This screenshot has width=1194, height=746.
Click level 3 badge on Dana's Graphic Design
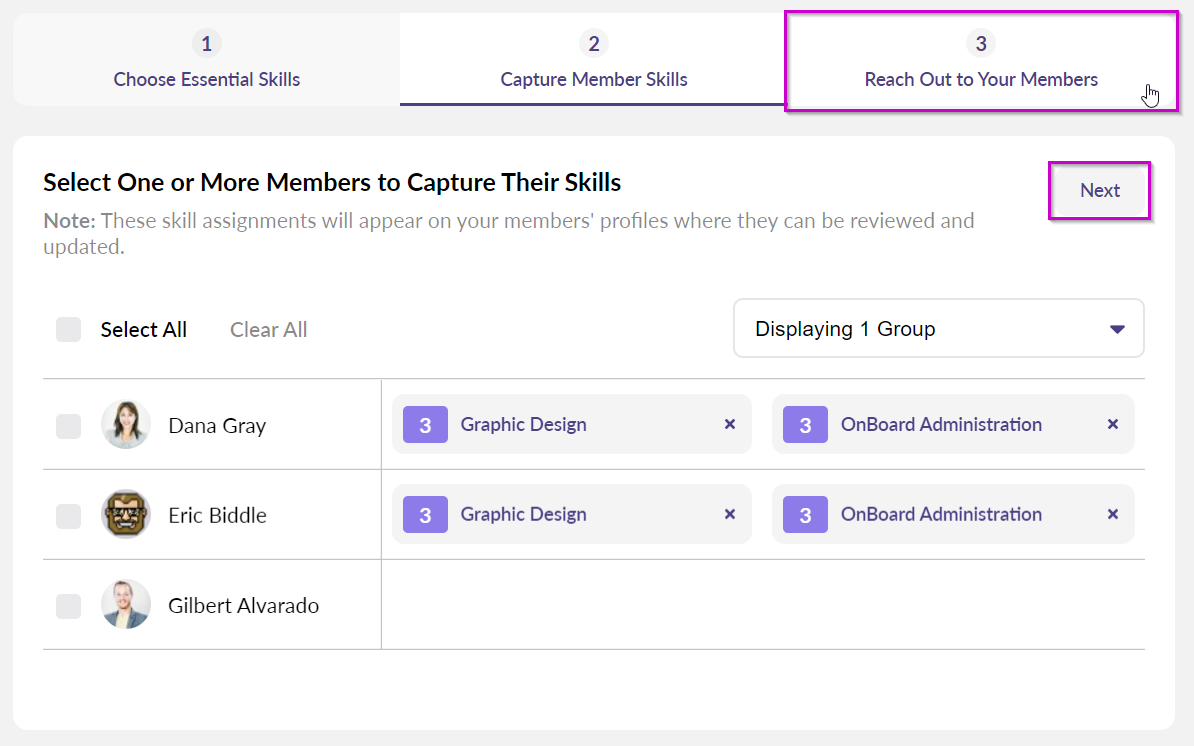[425, 425]
